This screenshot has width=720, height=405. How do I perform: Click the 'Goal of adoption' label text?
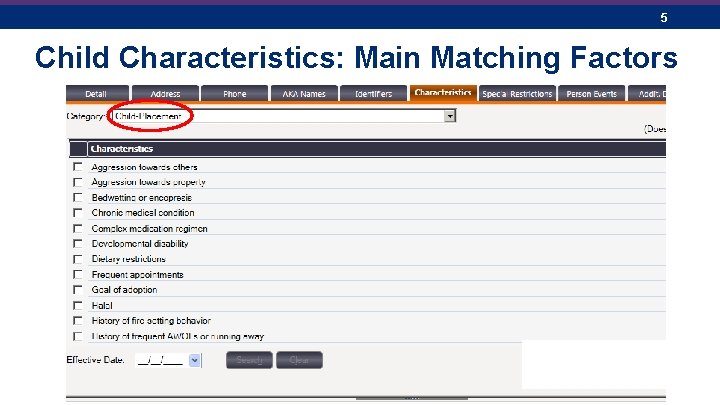124,290
